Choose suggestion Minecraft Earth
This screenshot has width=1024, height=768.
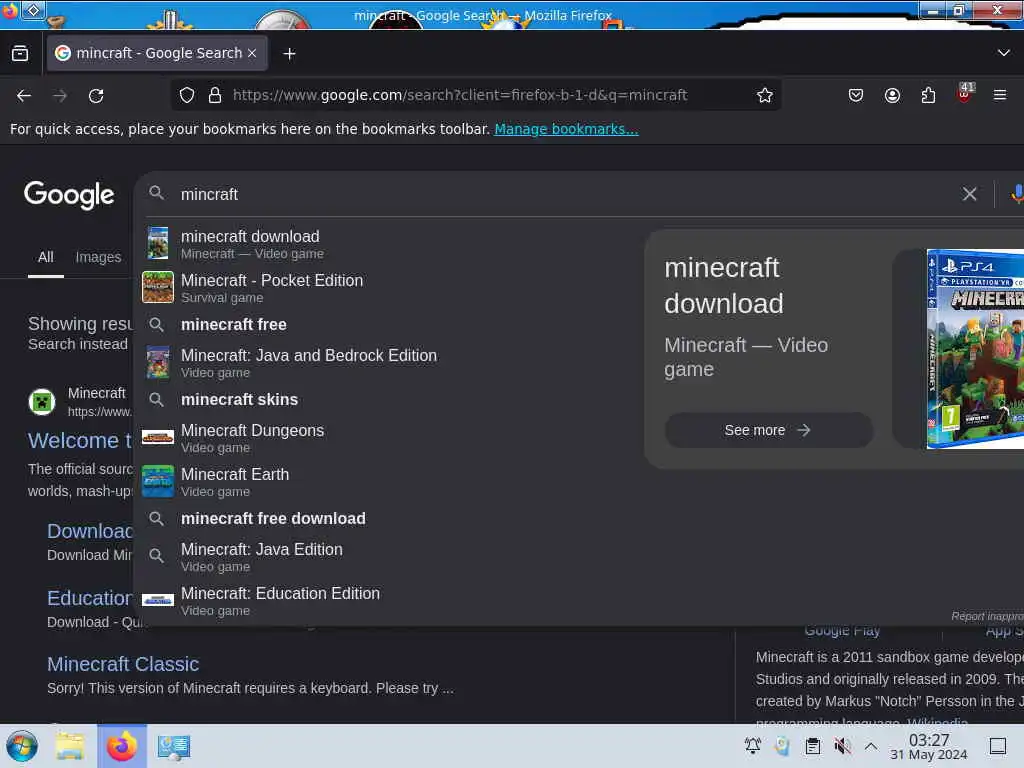(x=389, y=482)
